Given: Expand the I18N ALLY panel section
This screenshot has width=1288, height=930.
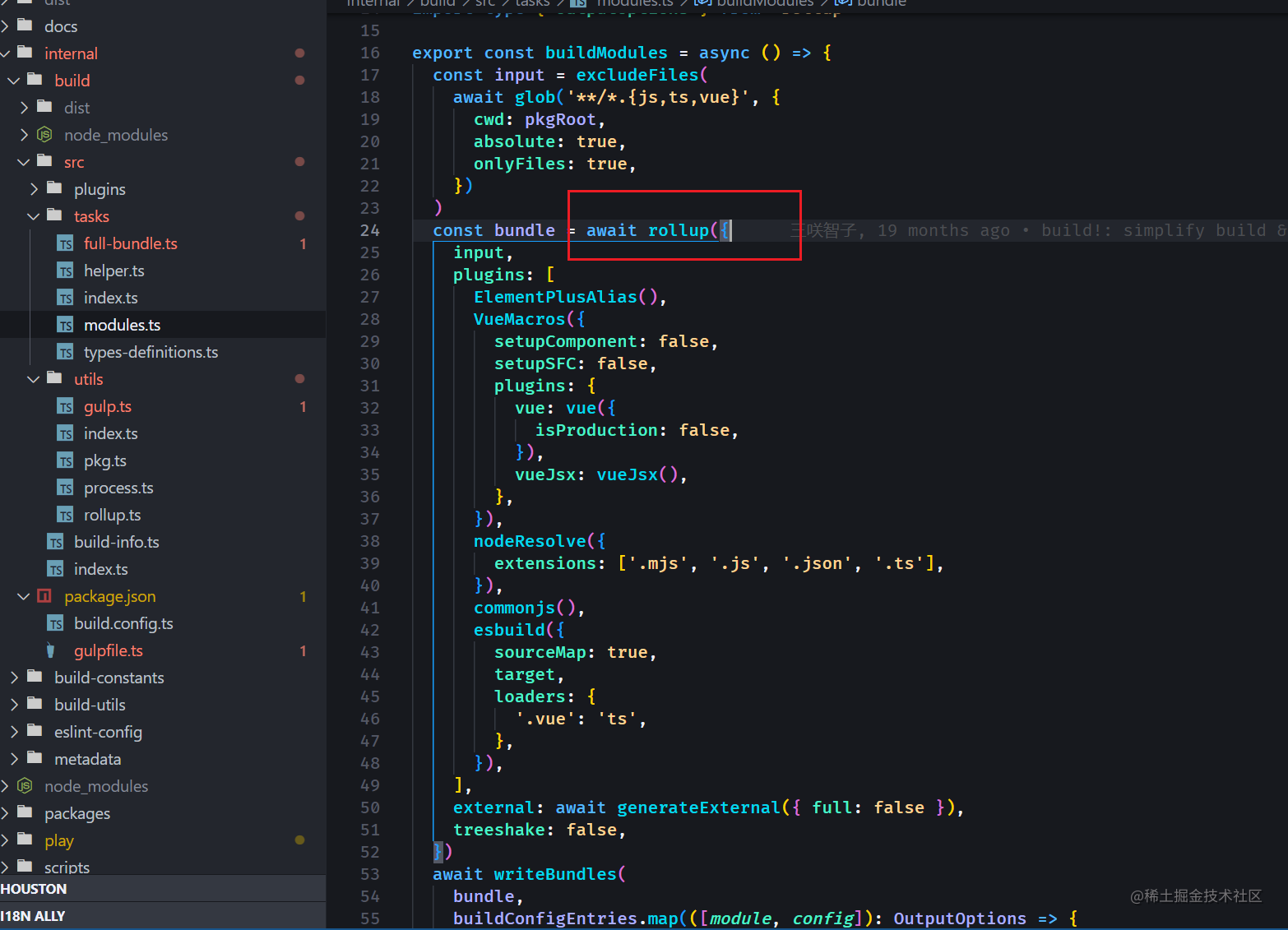Looking at the screenshot, I should tap(163, 916).
